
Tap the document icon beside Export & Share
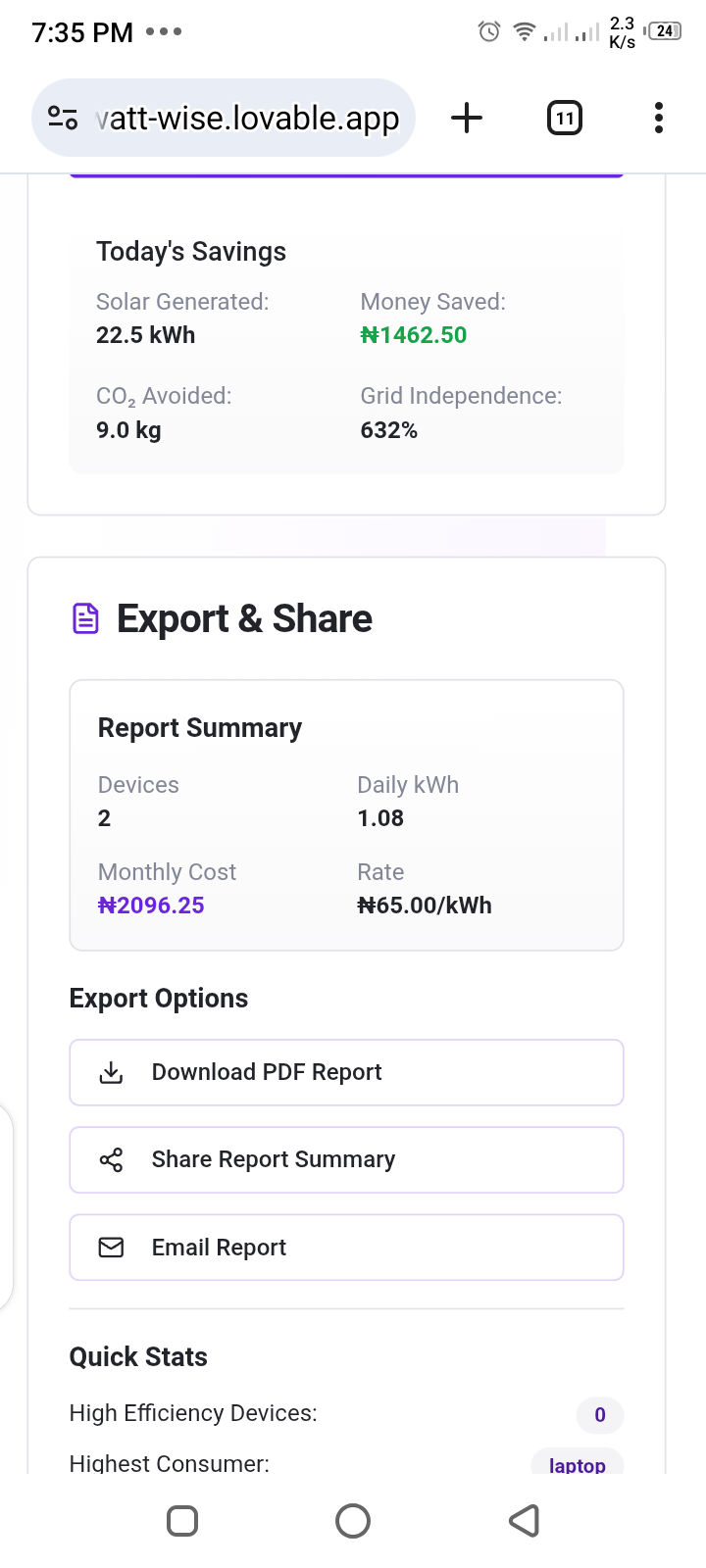click(86, 619)
